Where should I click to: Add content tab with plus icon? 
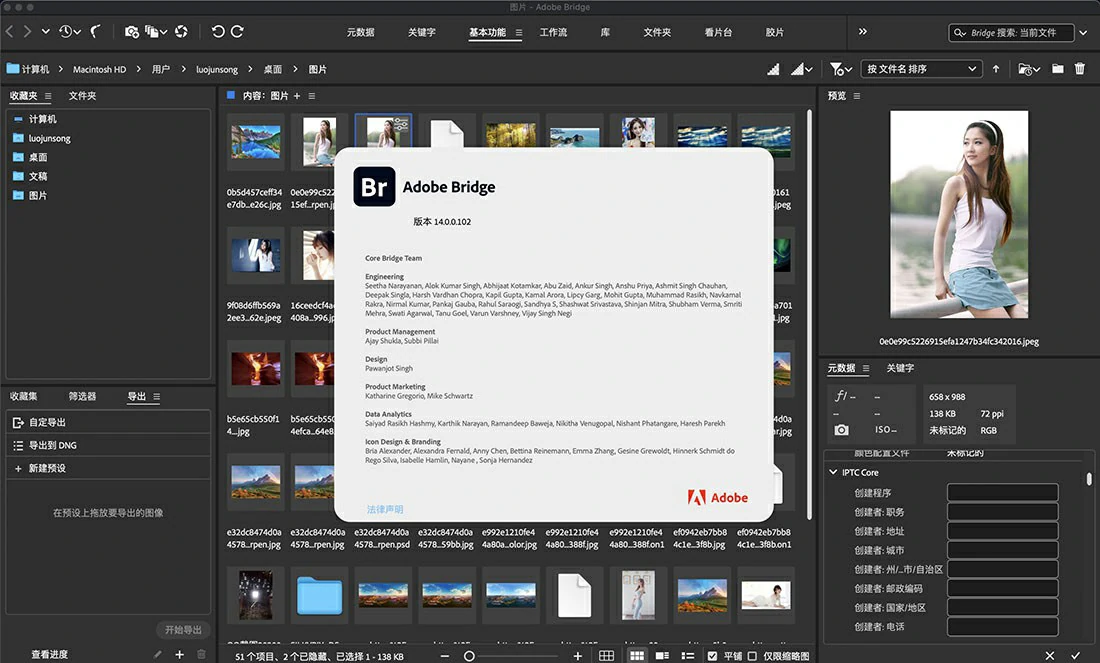(x=297, y=96)
